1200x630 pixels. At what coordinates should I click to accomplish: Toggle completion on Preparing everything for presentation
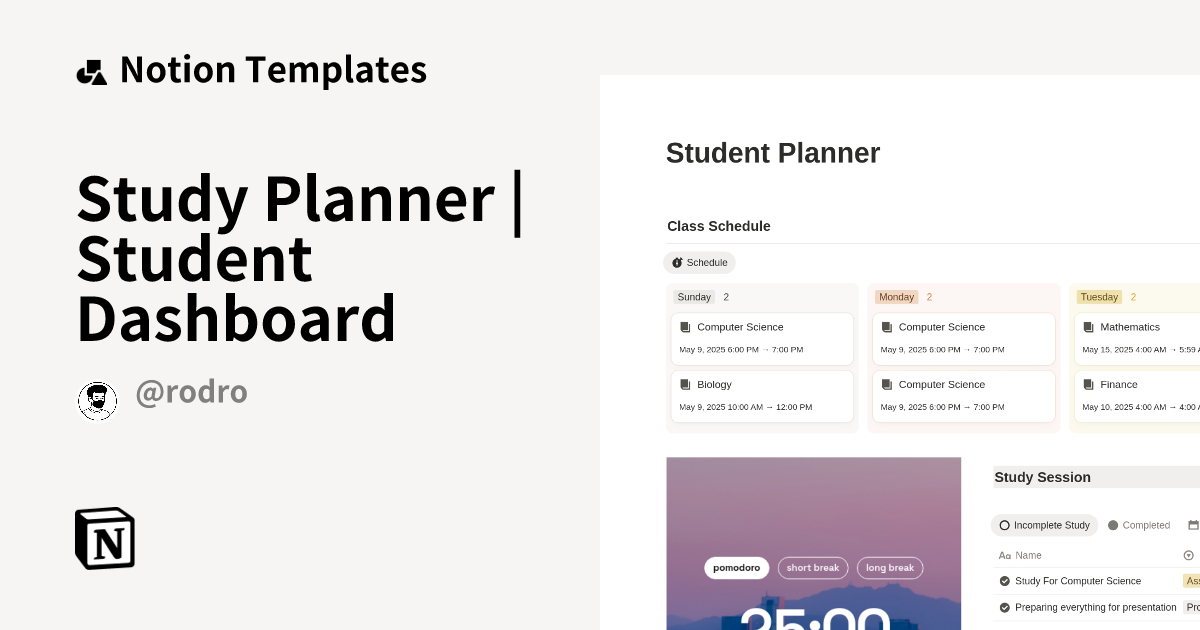pos(1004,607)
